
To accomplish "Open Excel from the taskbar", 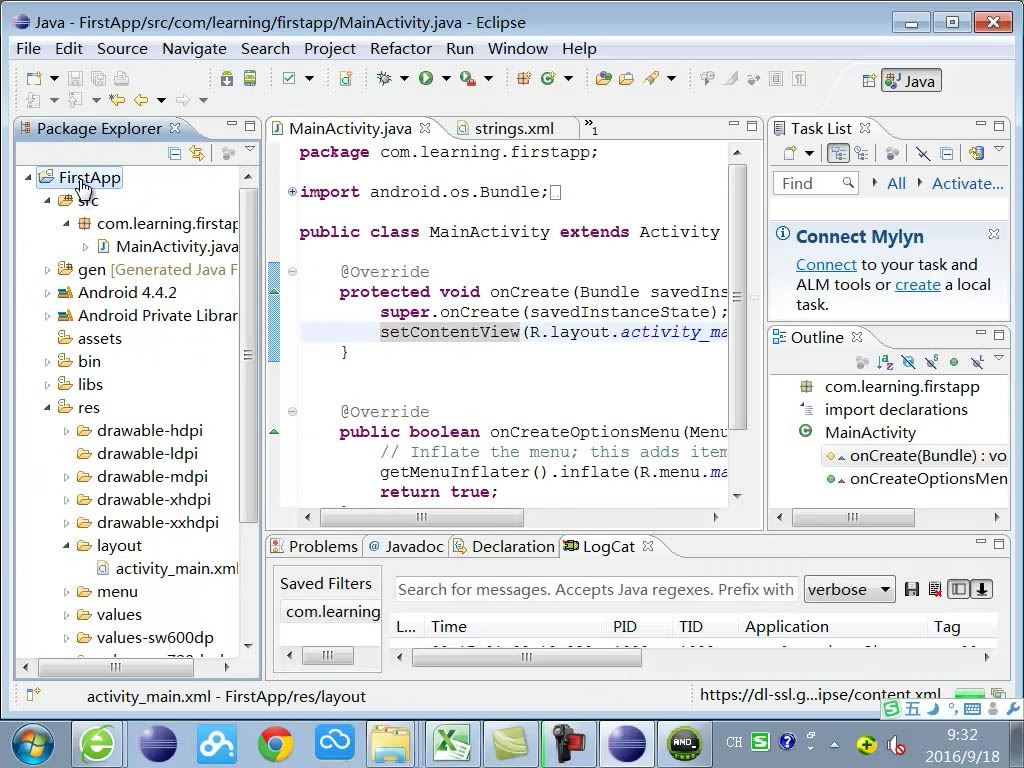I will (452, 743).
